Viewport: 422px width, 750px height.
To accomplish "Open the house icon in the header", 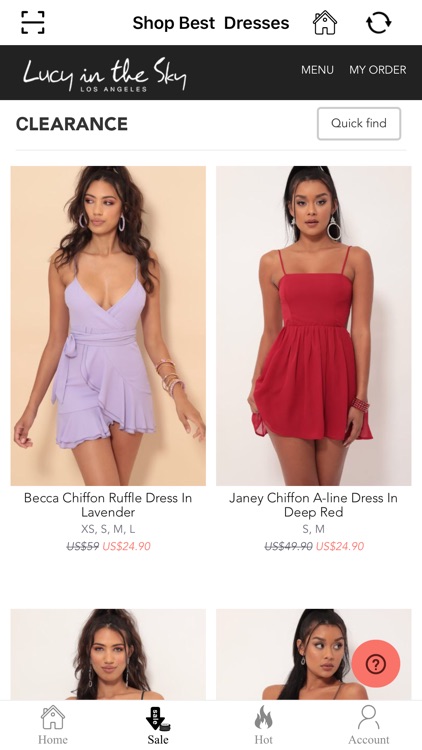I will (325, 22).
